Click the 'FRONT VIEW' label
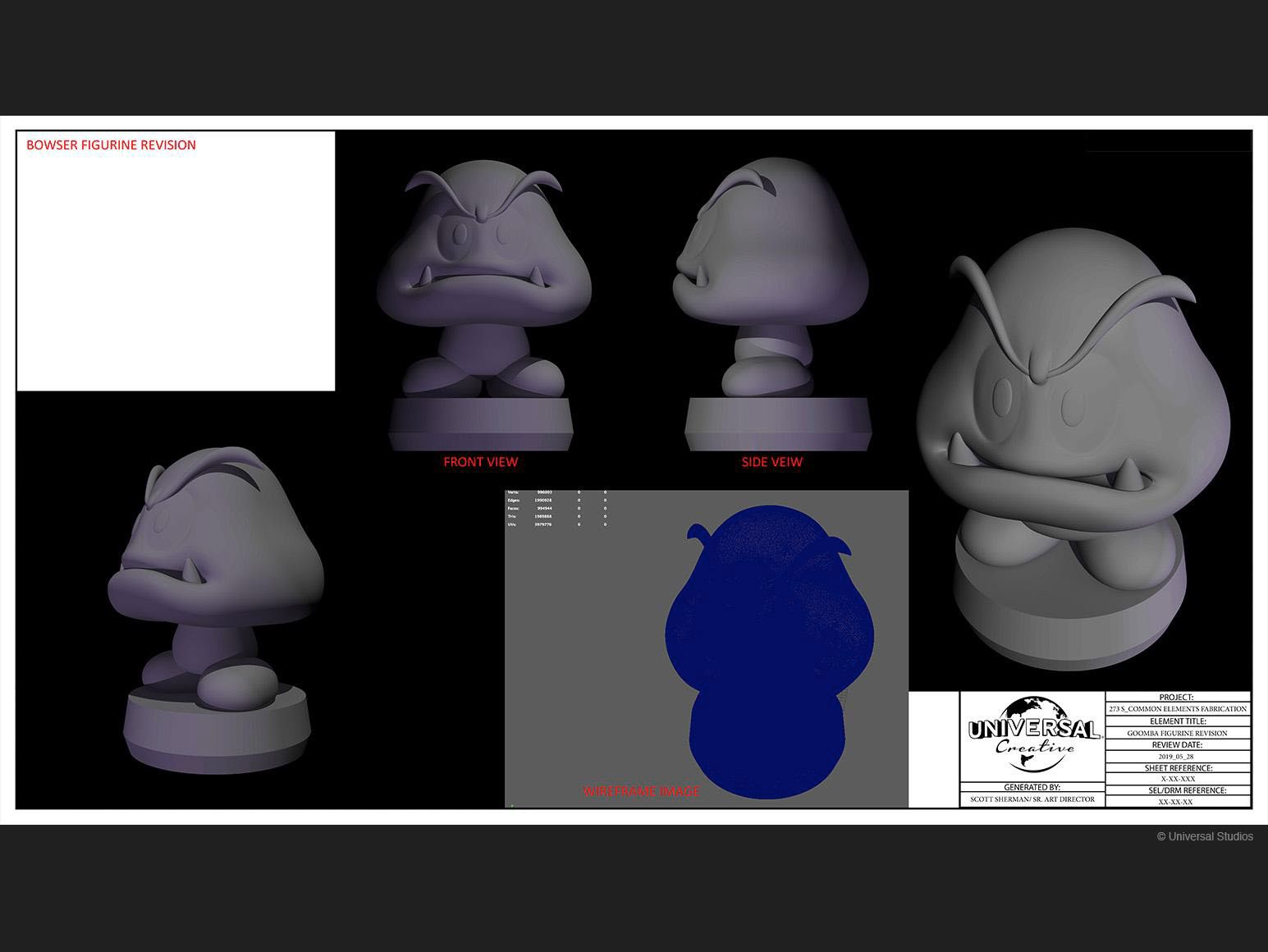 click(x=481, y=462)
